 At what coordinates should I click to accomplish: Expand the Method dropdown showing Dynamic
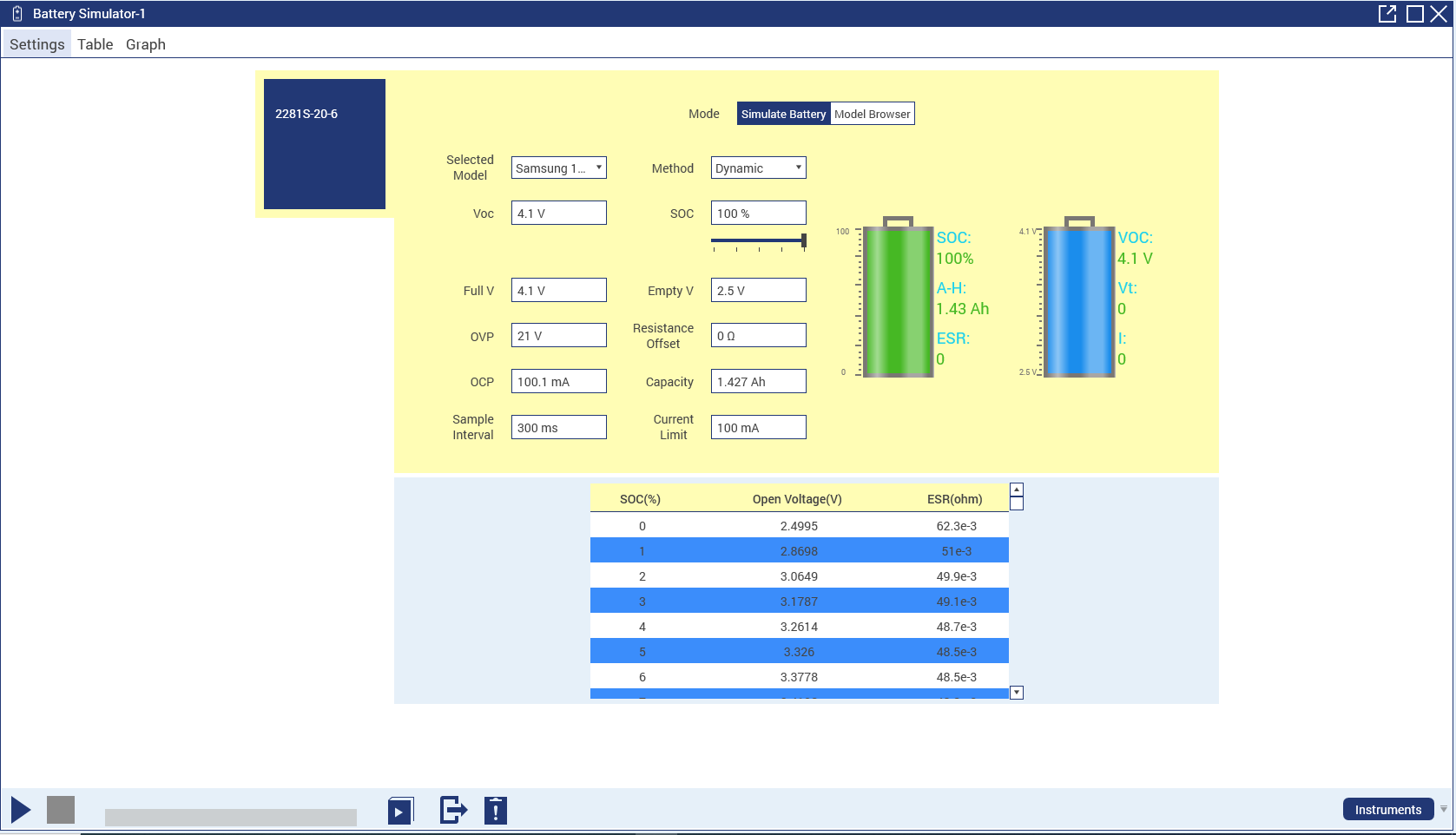tap(758, 168)
